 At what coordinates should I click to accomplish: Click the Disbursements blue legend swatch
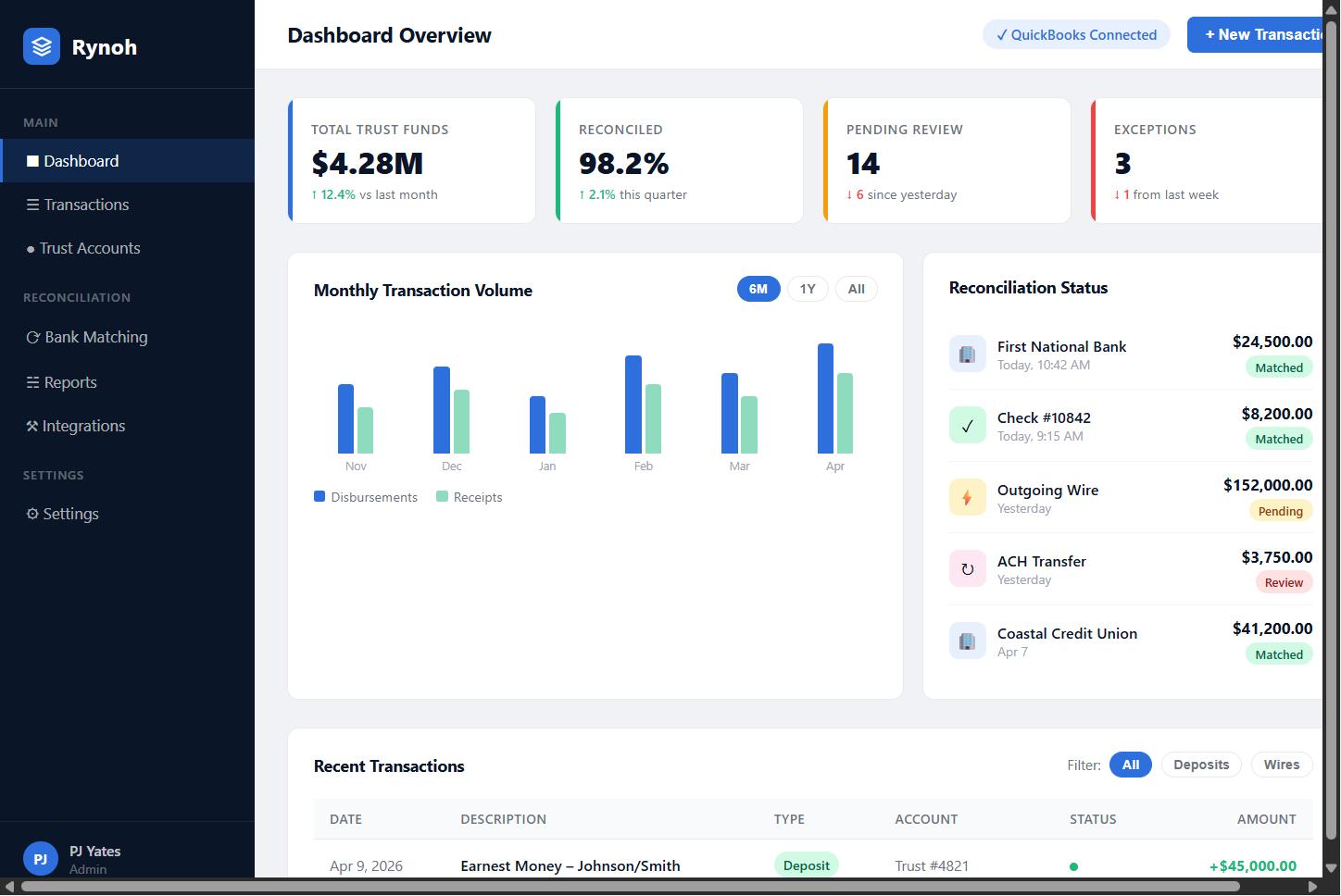pos(320,496)
